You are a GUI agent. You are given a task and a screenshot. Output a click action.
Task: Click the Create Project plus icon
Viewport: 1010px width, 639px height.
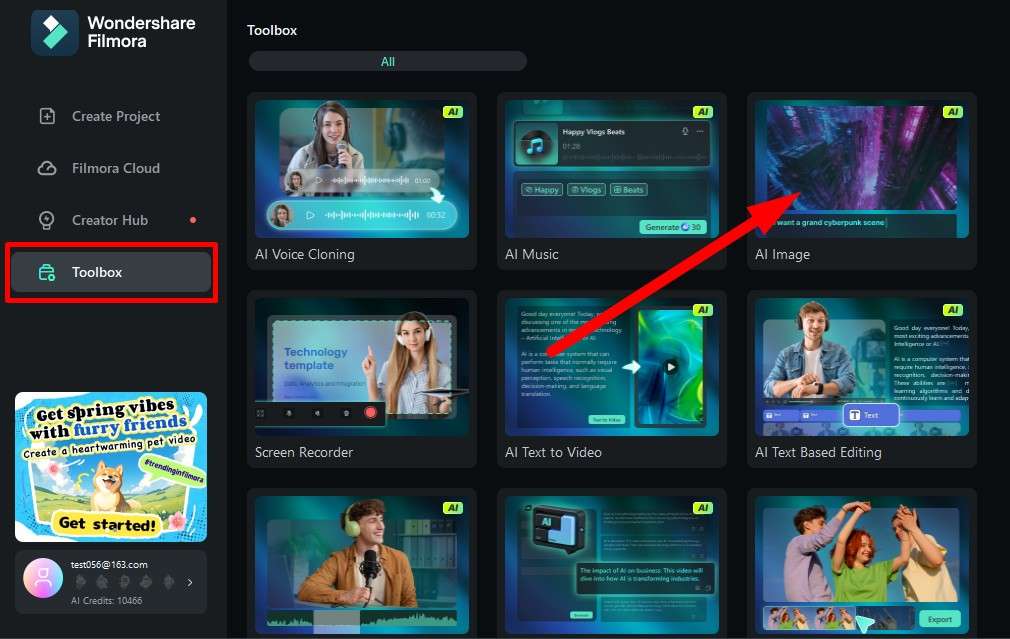tap(47, 116)
